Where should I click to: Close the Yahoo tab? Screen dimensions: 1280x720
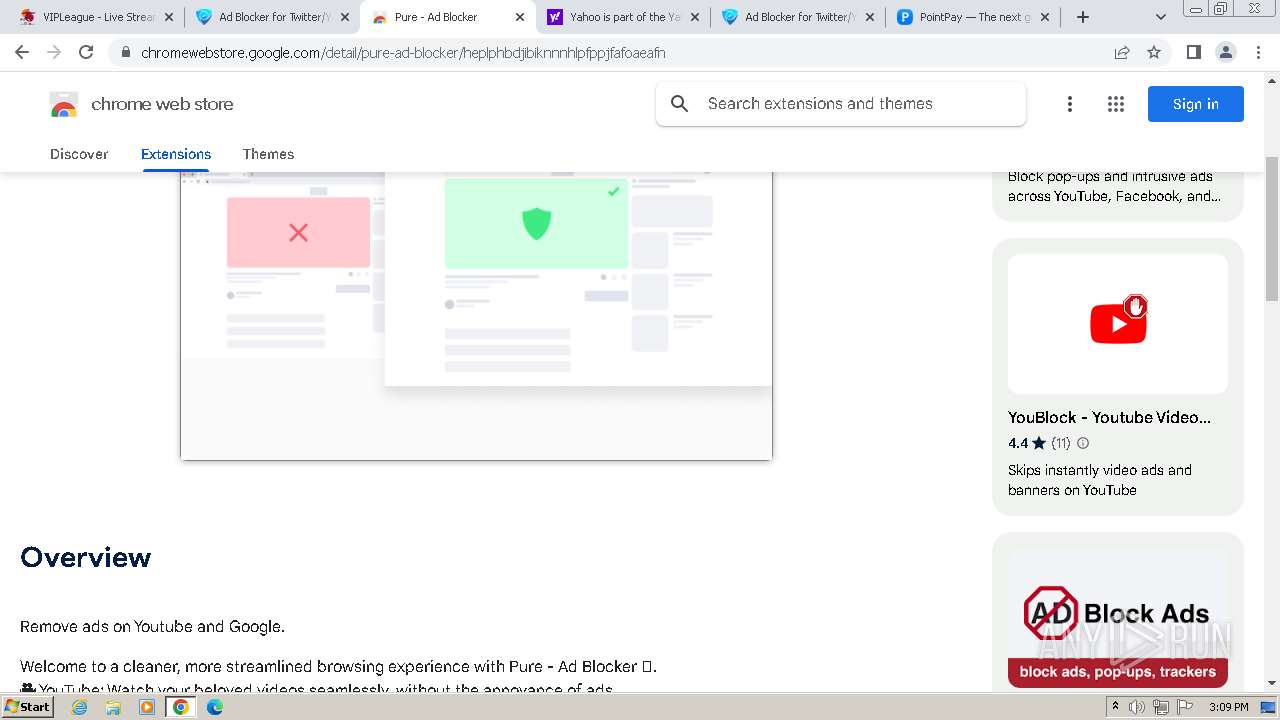(695, 17)
